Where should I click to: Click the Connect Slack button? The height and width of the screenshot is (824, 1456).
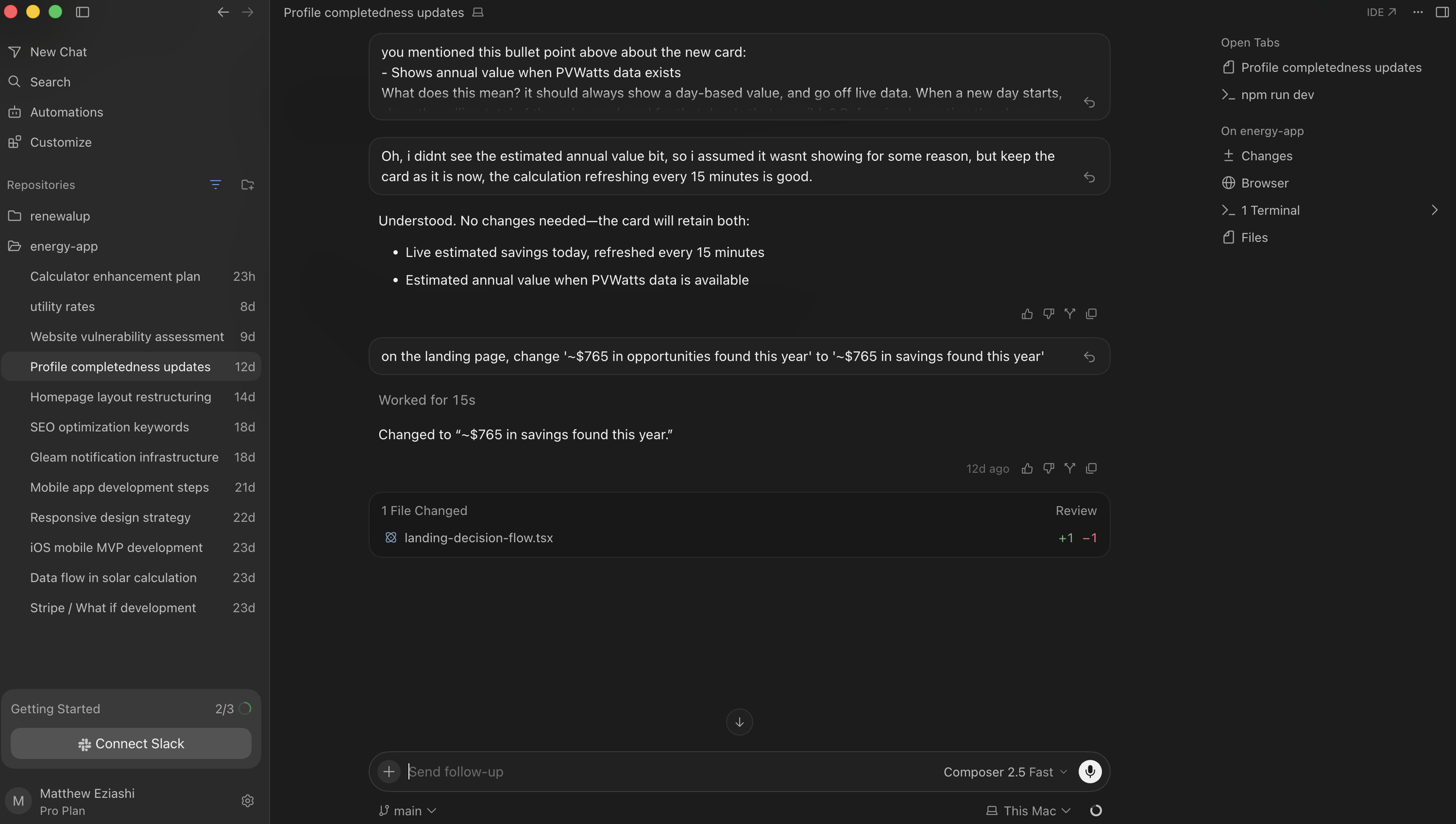[x=131, y=744]
